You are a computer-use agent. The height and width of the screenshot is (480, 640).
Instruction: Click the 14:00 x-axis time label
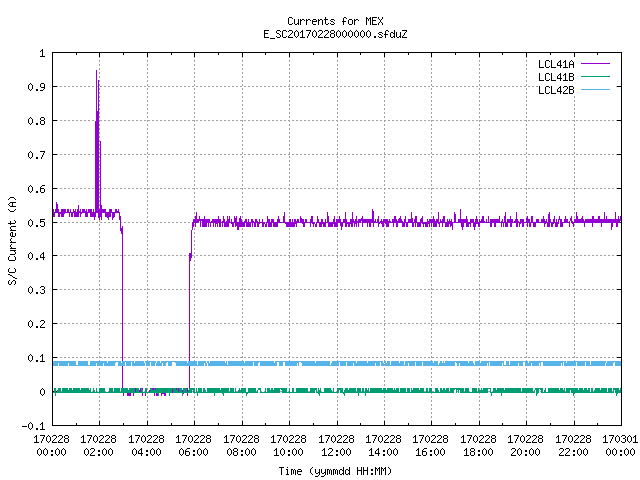pyautogui.click(x=383, y=452)
